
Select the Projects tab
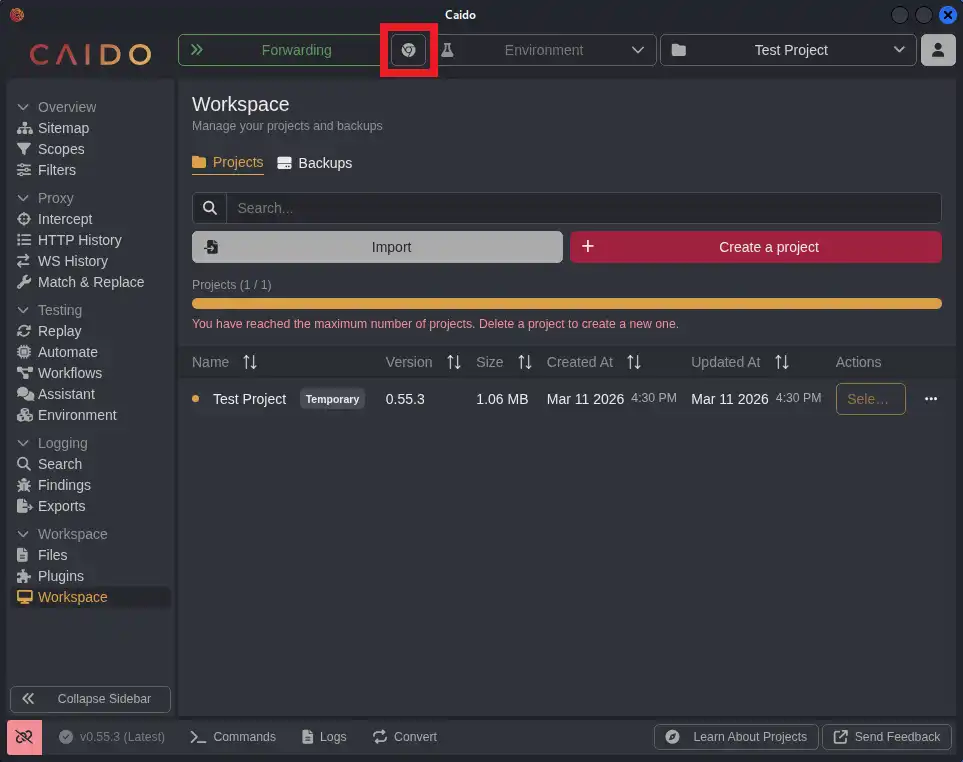[x=228, y=162]
